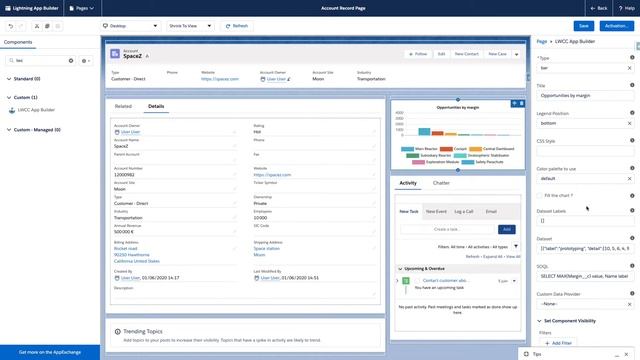
Task: Click the component search input field
Action: [x=40, y=60]
